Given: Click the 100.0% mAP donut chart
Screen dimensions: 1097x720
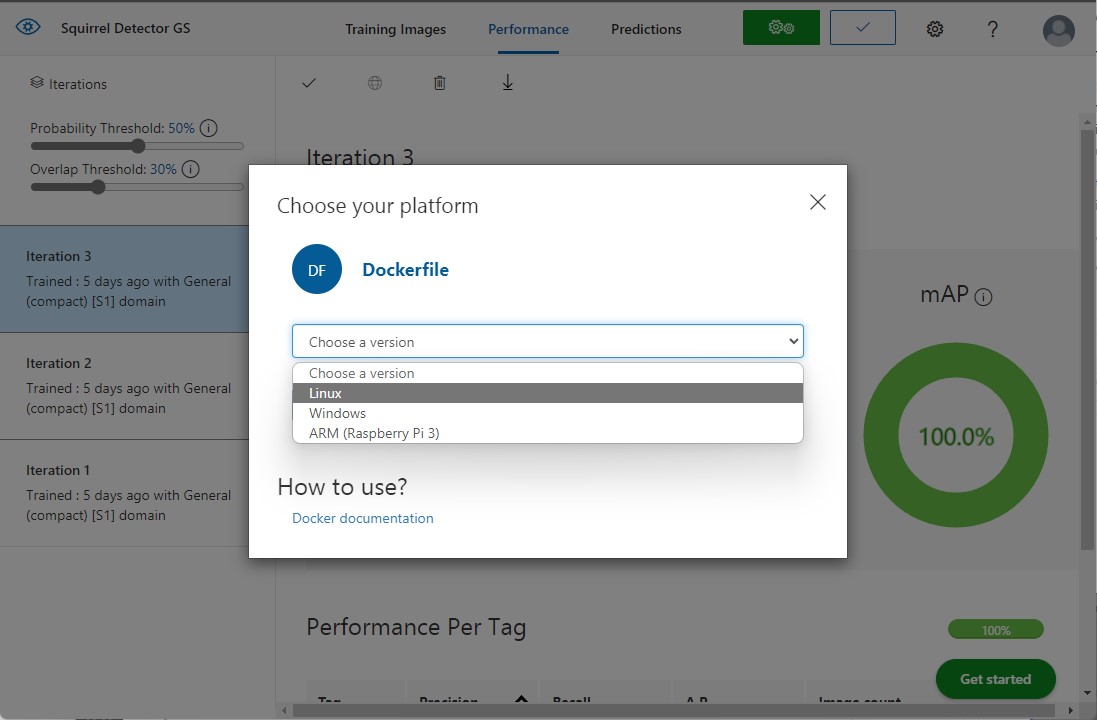Looking at the screenshot, I should click(x=956, y=435).
